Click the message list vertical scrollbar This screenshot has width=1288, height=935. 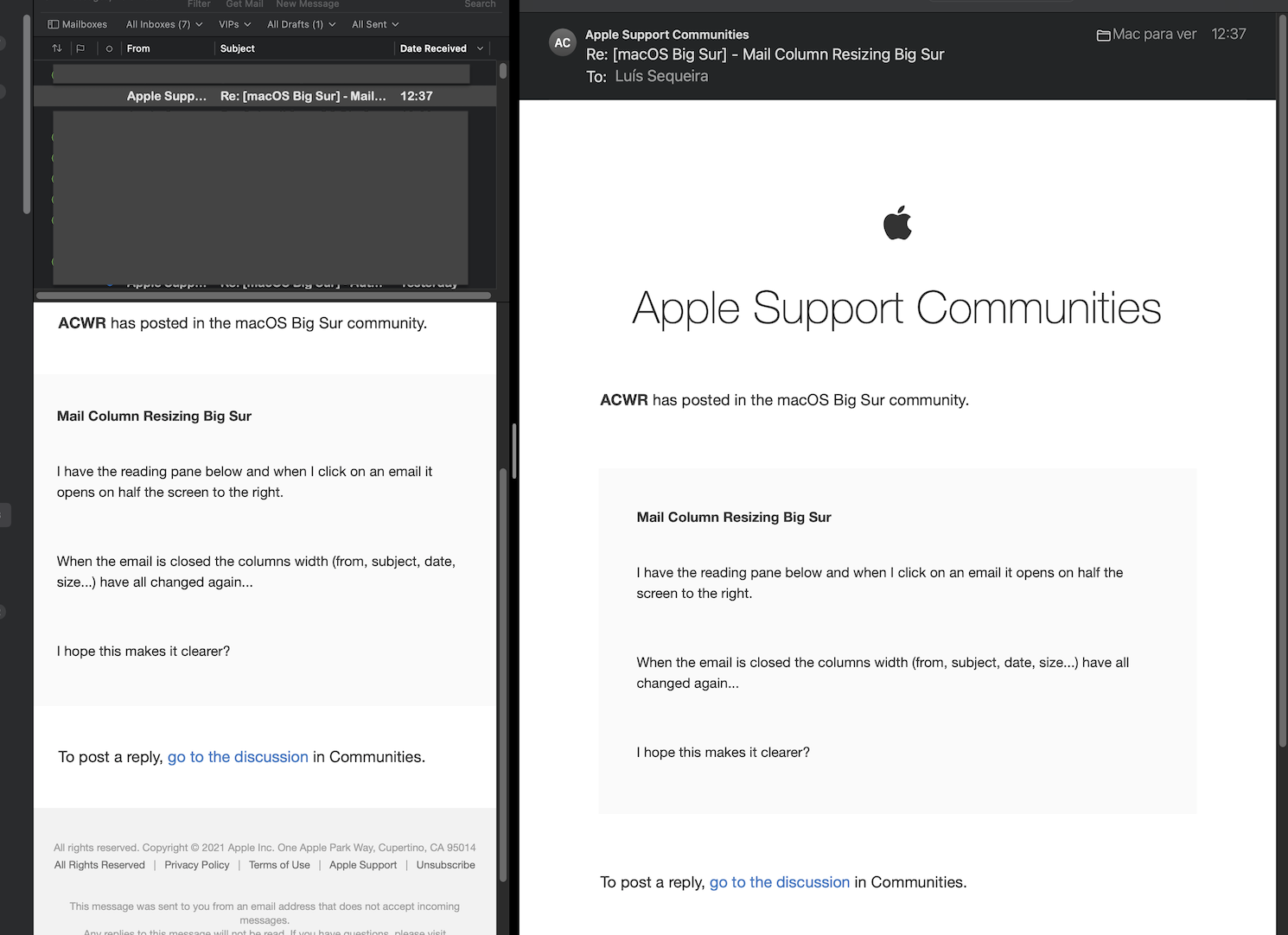(503, 71)
